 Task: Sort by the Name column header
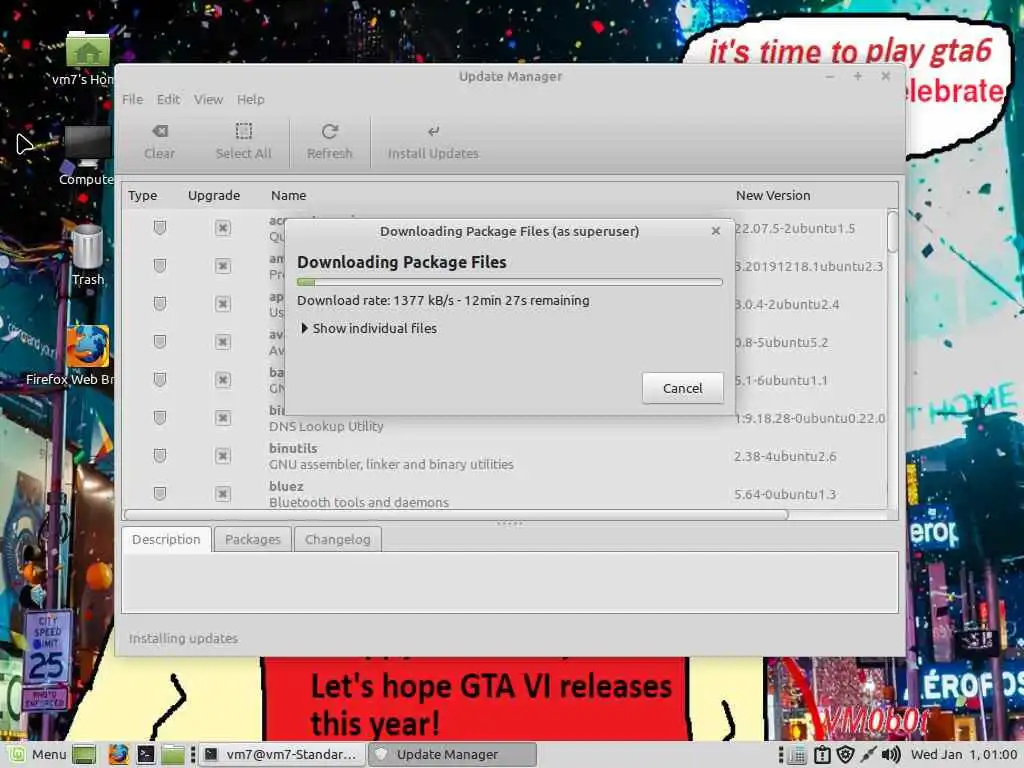pos(289,195)
